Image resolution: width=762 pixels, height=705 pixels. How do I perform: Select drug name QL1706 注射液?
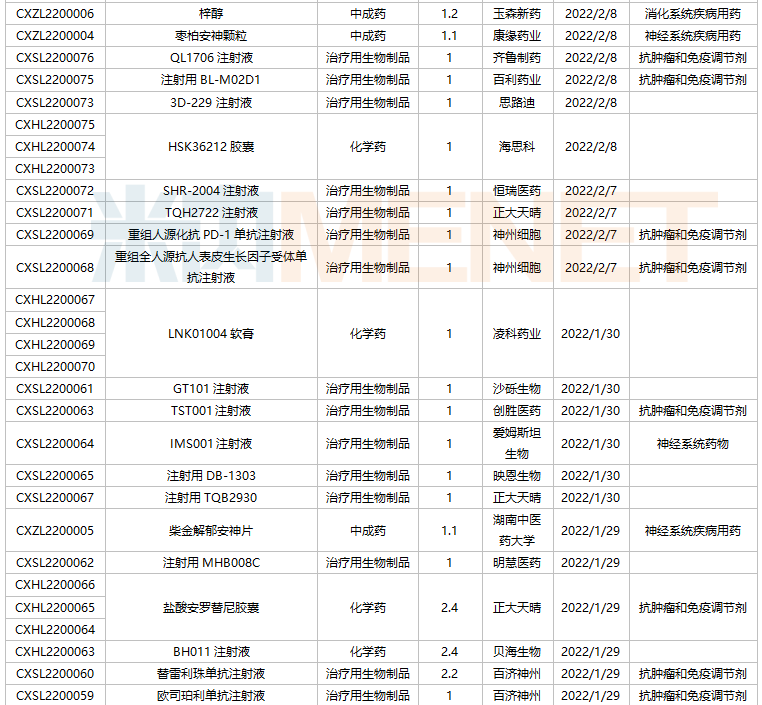[x=211, y=58]
